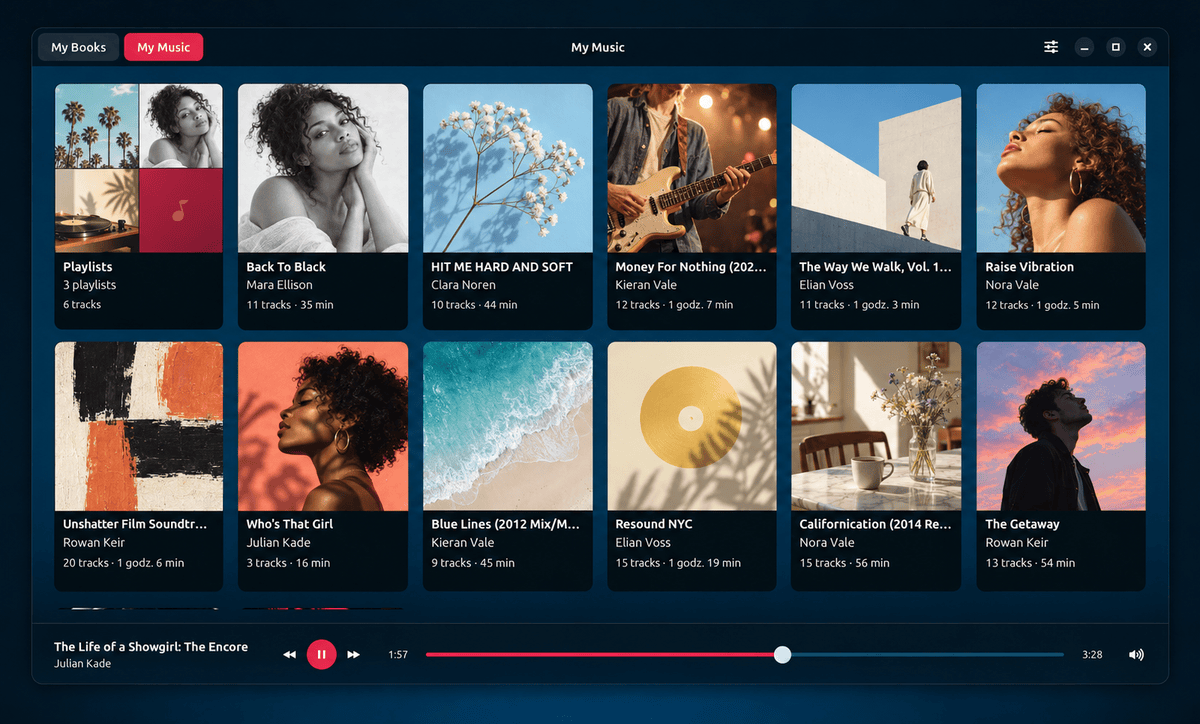Screen dimensions: 1200x724
Task: Open the Back To Black album cover
Action: pos(323,168)
